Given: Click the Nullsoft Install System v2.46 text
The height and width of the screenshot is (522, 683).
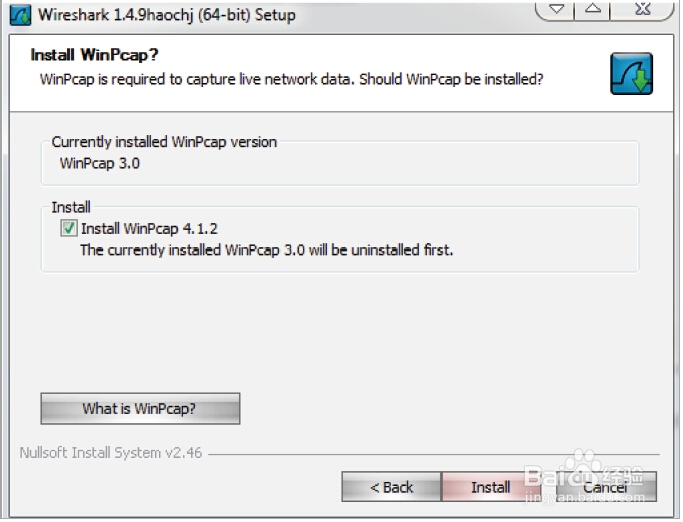Looking at the screenshot, I should (111, 453).
